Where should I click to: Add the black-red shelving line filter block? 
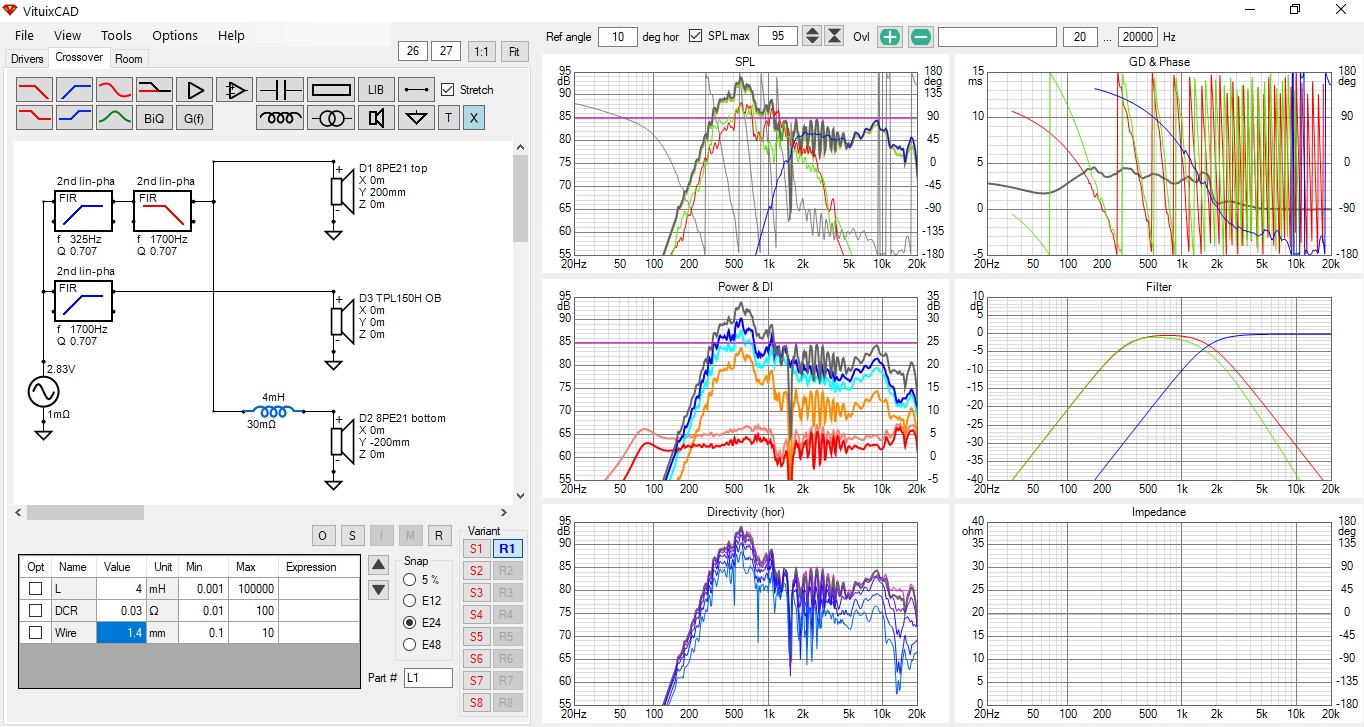[154, 90]
